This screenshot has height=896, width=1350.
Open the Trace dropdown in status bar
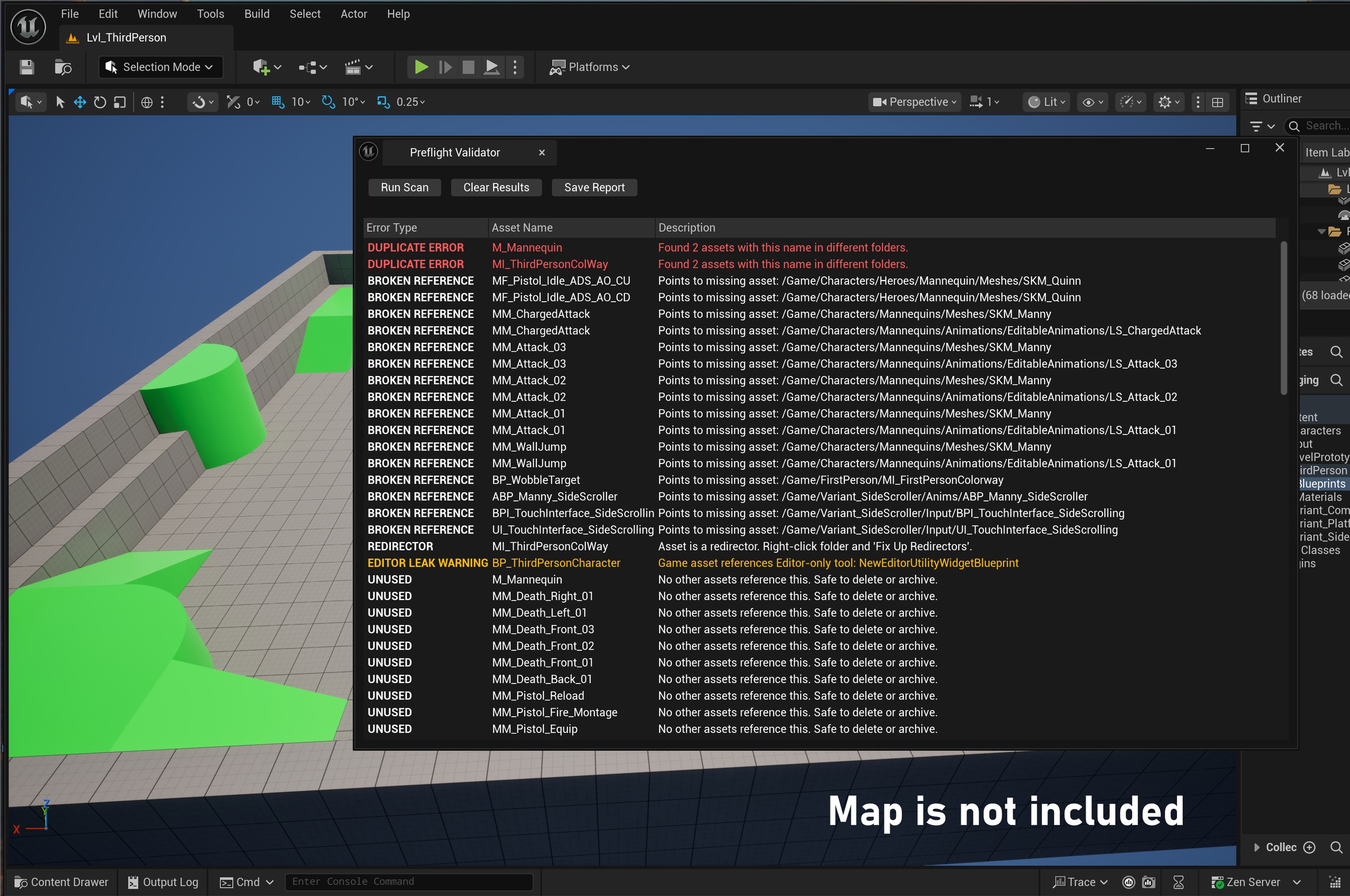click(x=1080, y=882)
